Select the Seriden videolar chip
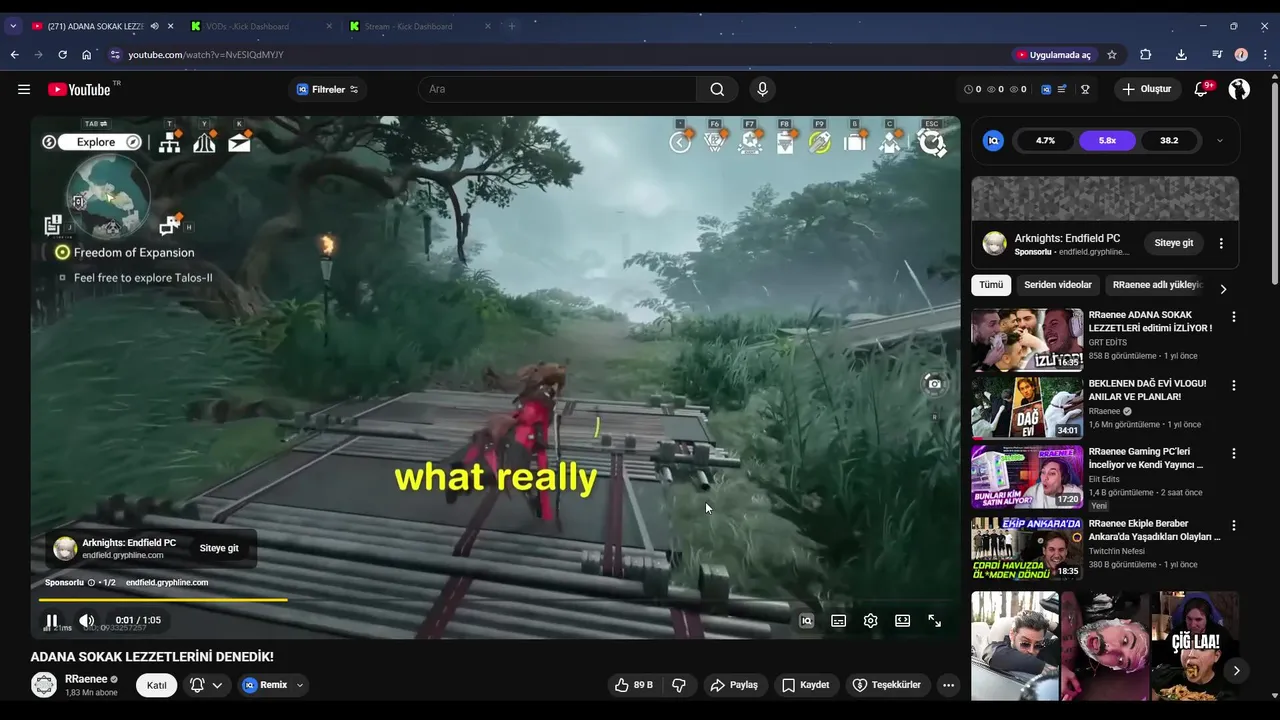1280x720 pixels. point(1058,285)
